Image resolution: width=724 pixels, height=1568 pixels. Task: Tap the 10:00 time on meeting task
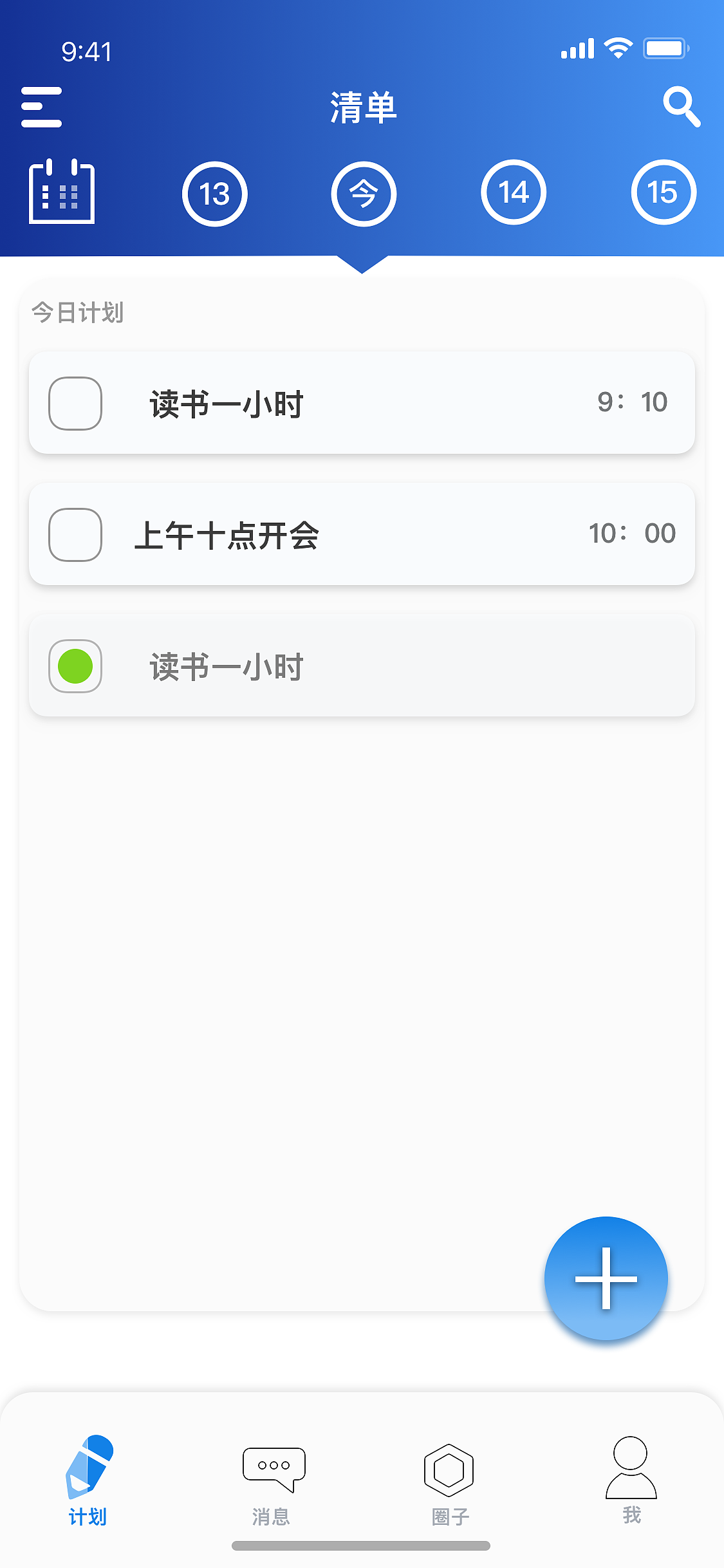point(632,534)
